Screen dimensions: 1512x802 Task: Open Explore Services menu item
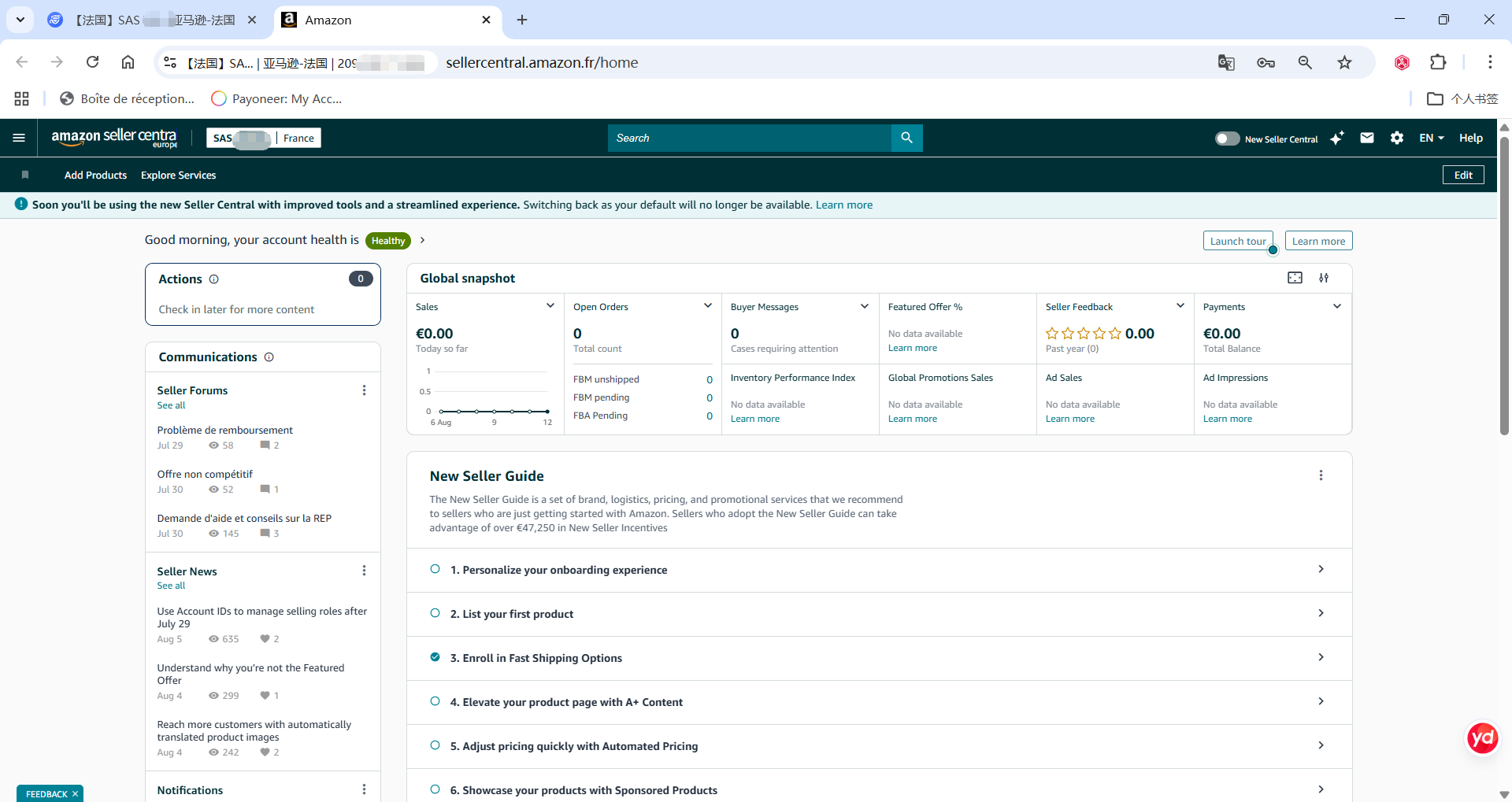[178, 175]
